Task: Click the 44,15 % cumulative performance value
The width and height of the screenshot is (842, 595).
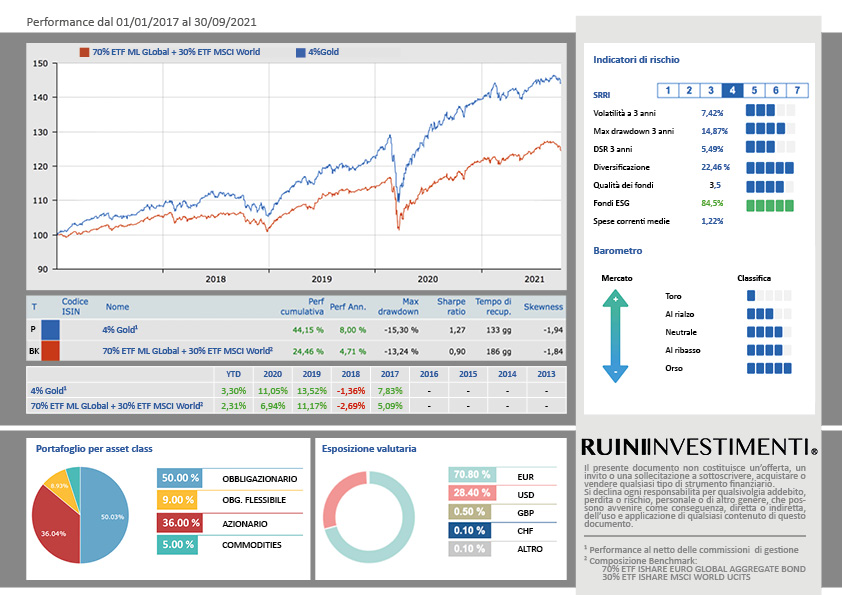Action: click(x=308, y=330)
